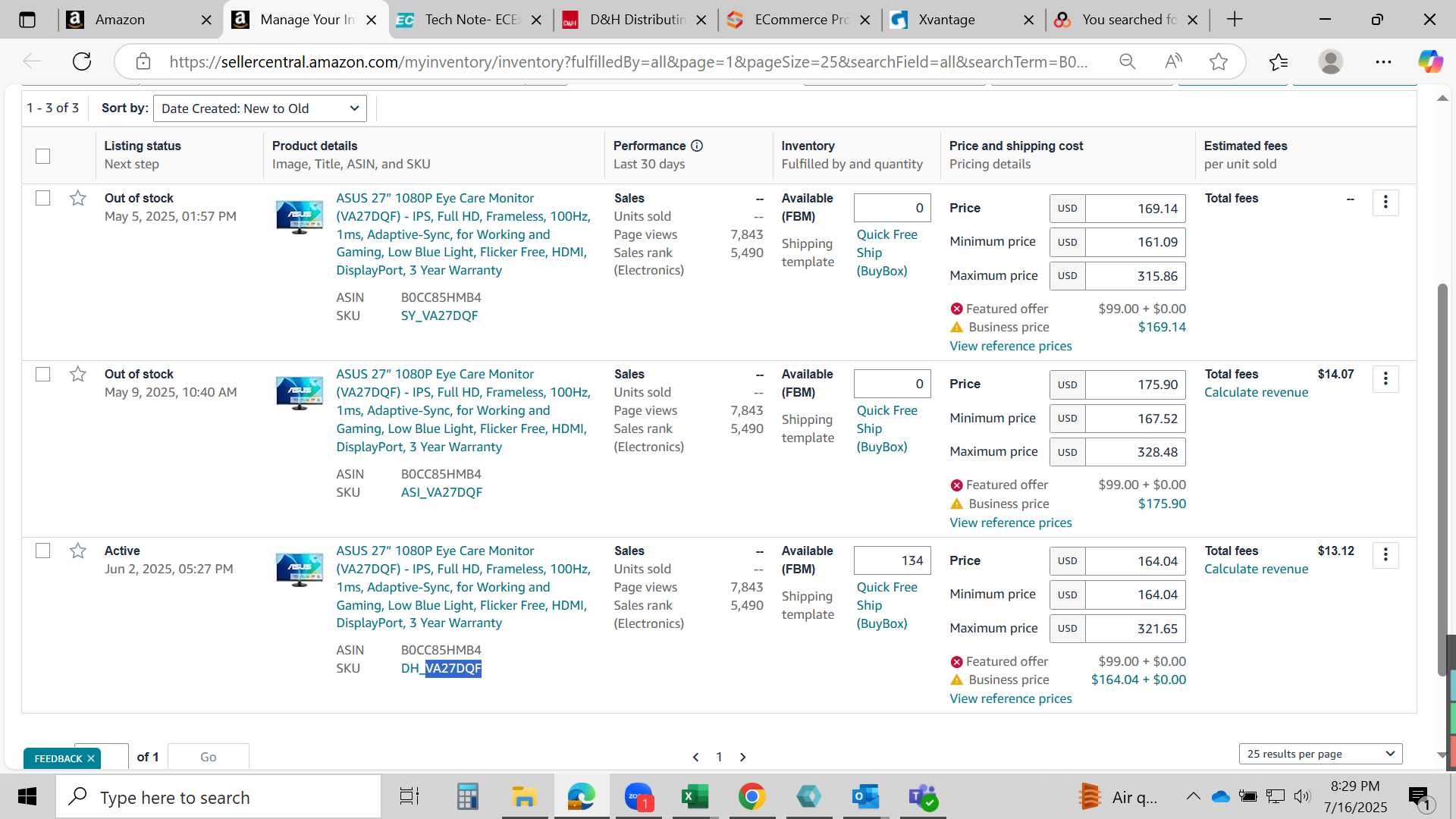
Task: View reference prices for DH_VA27DQF
Action: point(1011,698)
